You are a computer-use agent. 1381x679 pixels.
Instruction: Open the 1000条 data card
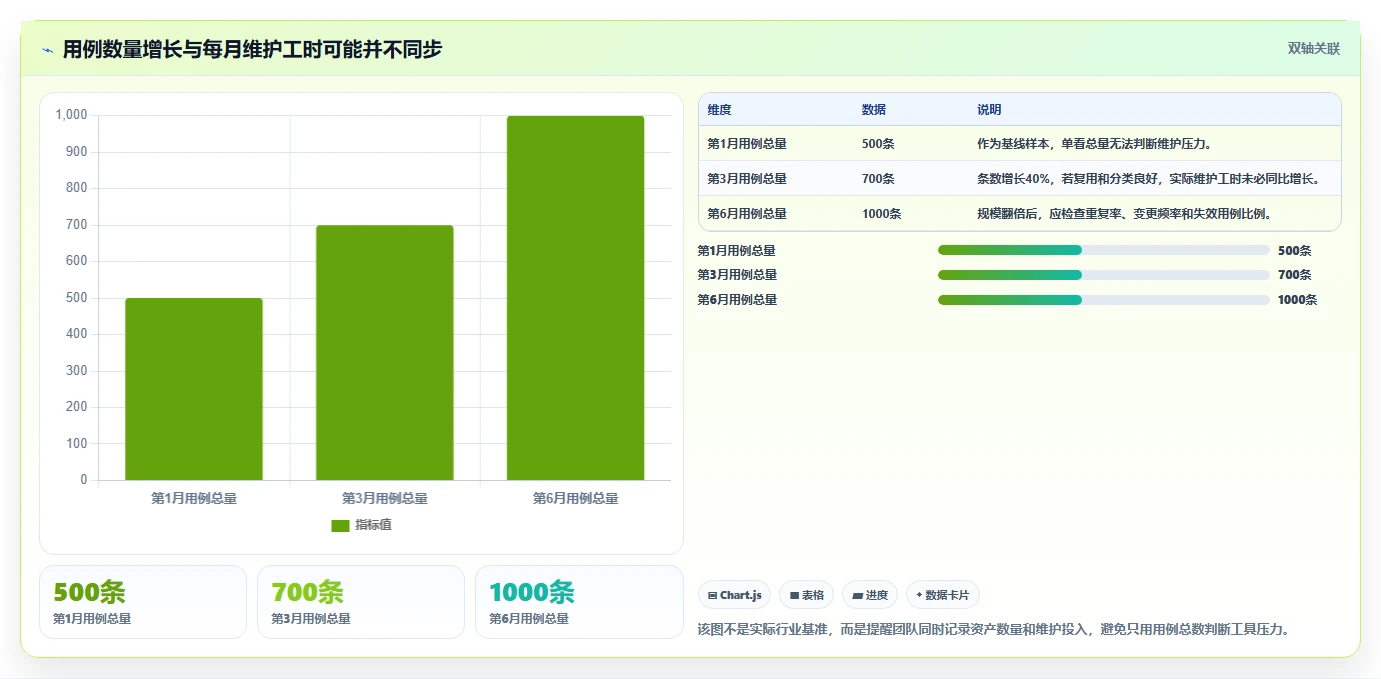pos(579,602)
